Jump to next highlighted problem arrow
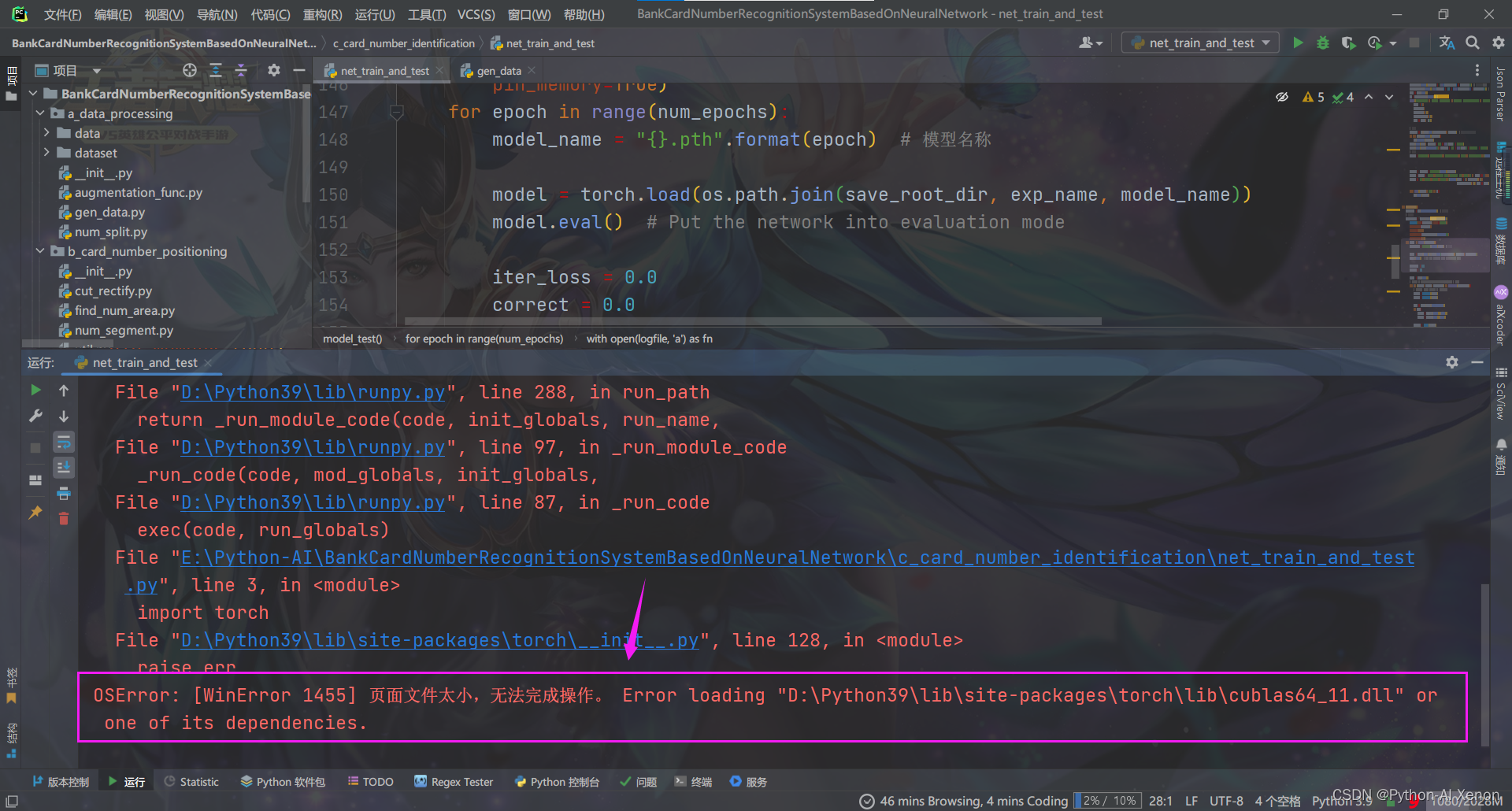This screenshot has height=811, width=1512. pos(1389,97)
